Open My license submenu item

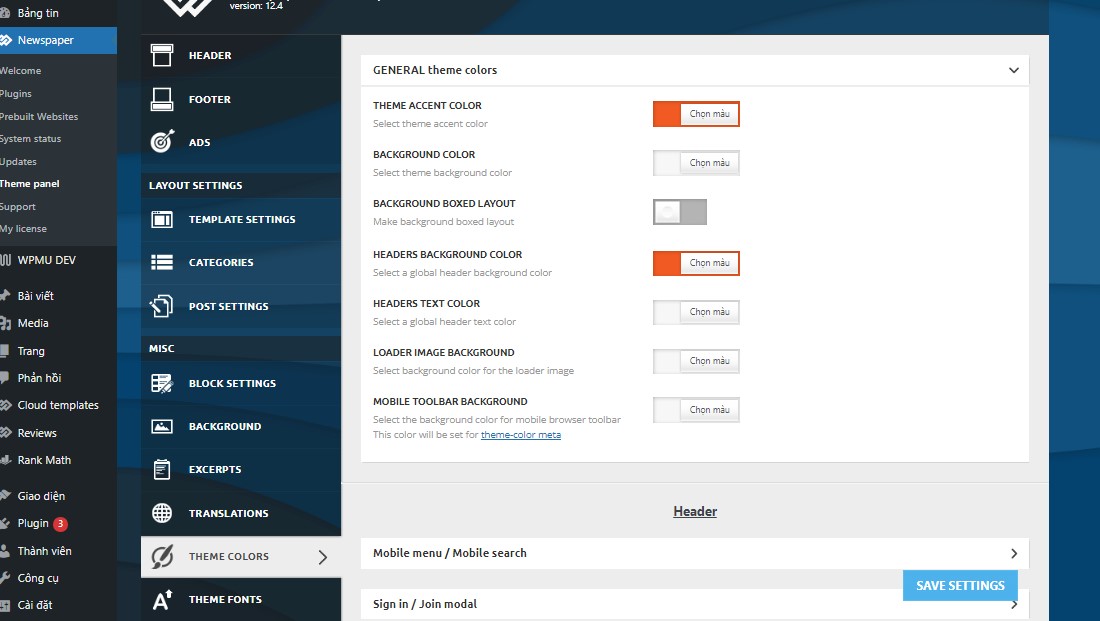point(23,229)
